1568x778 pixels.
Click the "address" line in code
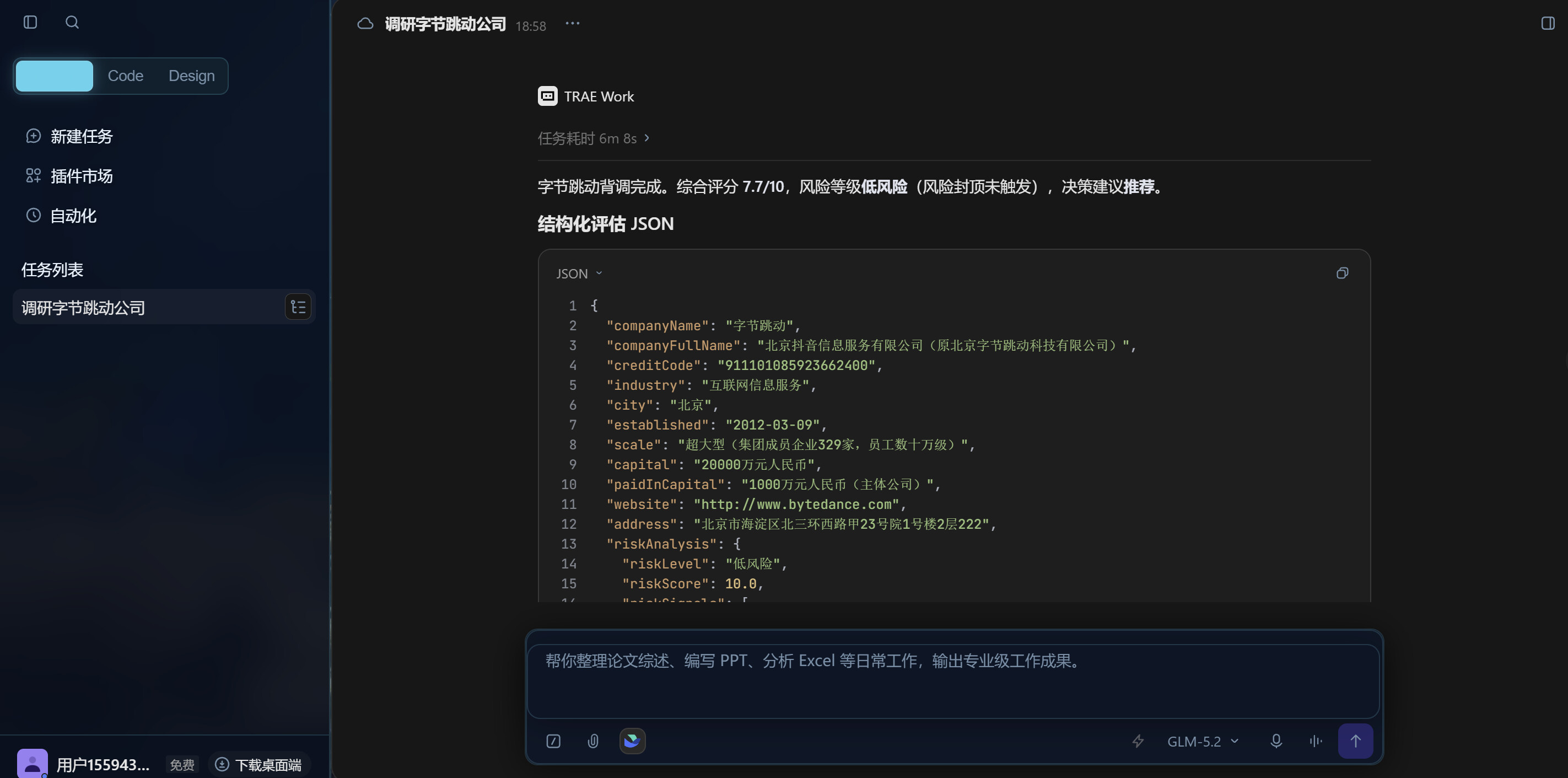(x=801, y=524)
